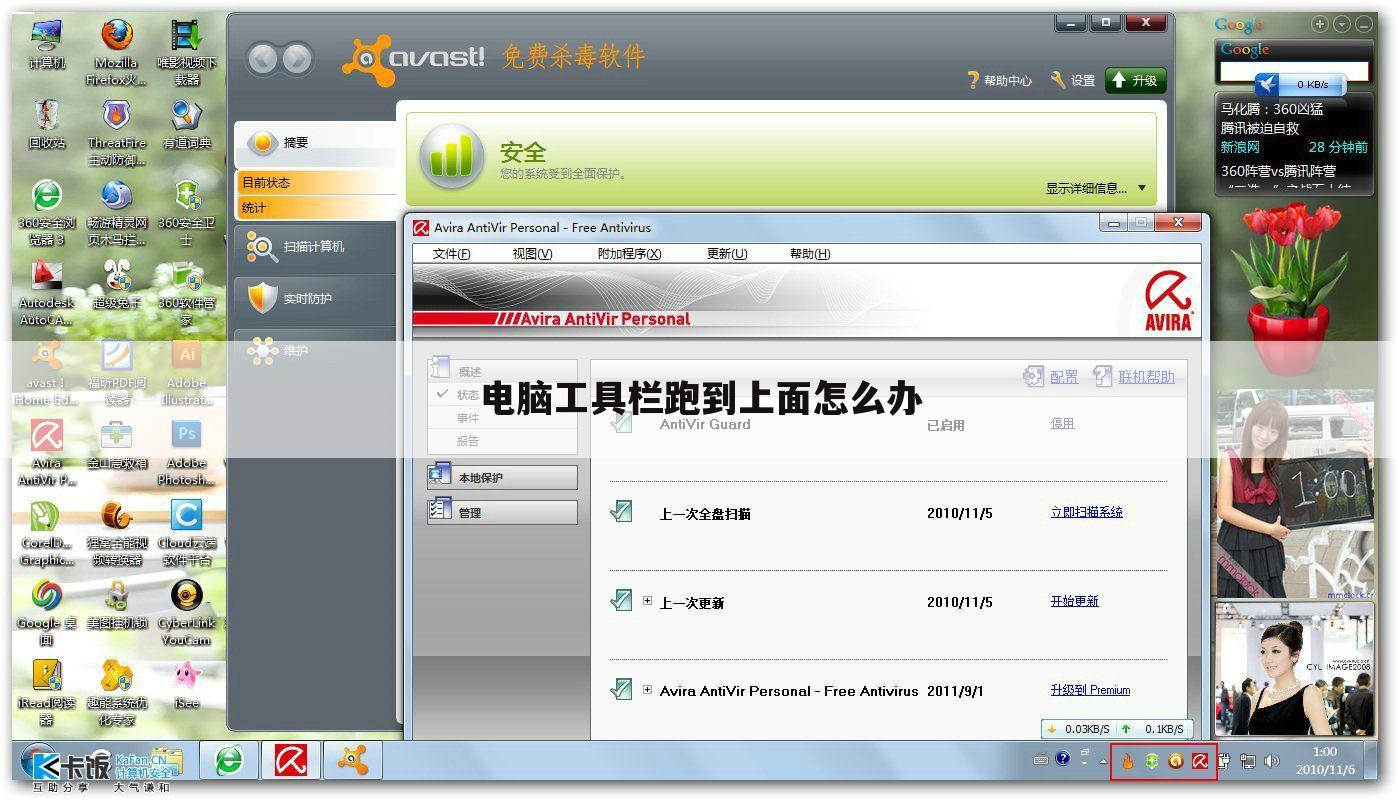Click avast 升级 upgrade button
This screenshot has width=1398, height=800.
click(1135, 80)
